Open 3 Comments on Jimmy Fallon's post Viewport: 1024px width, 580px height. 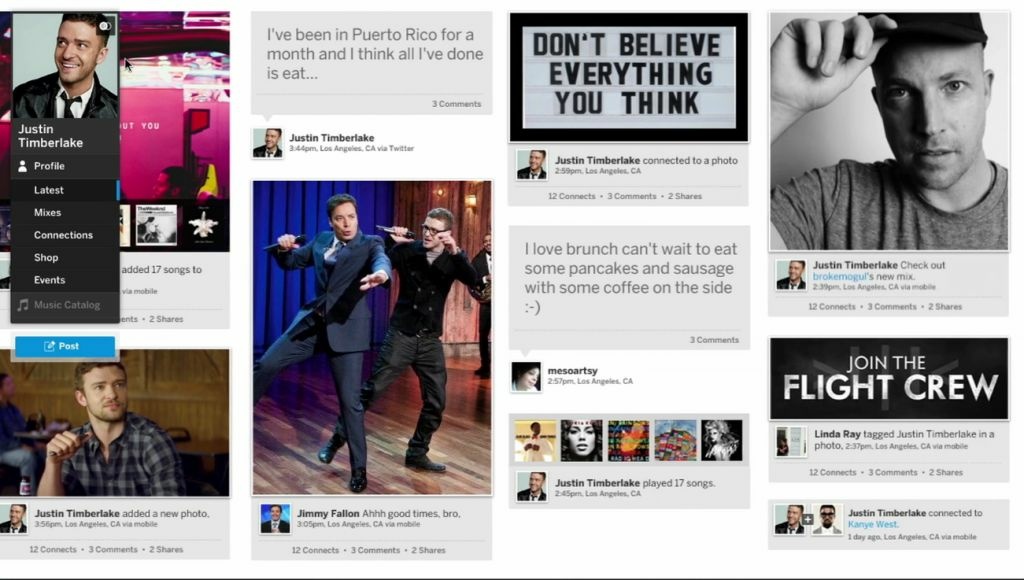375,551
